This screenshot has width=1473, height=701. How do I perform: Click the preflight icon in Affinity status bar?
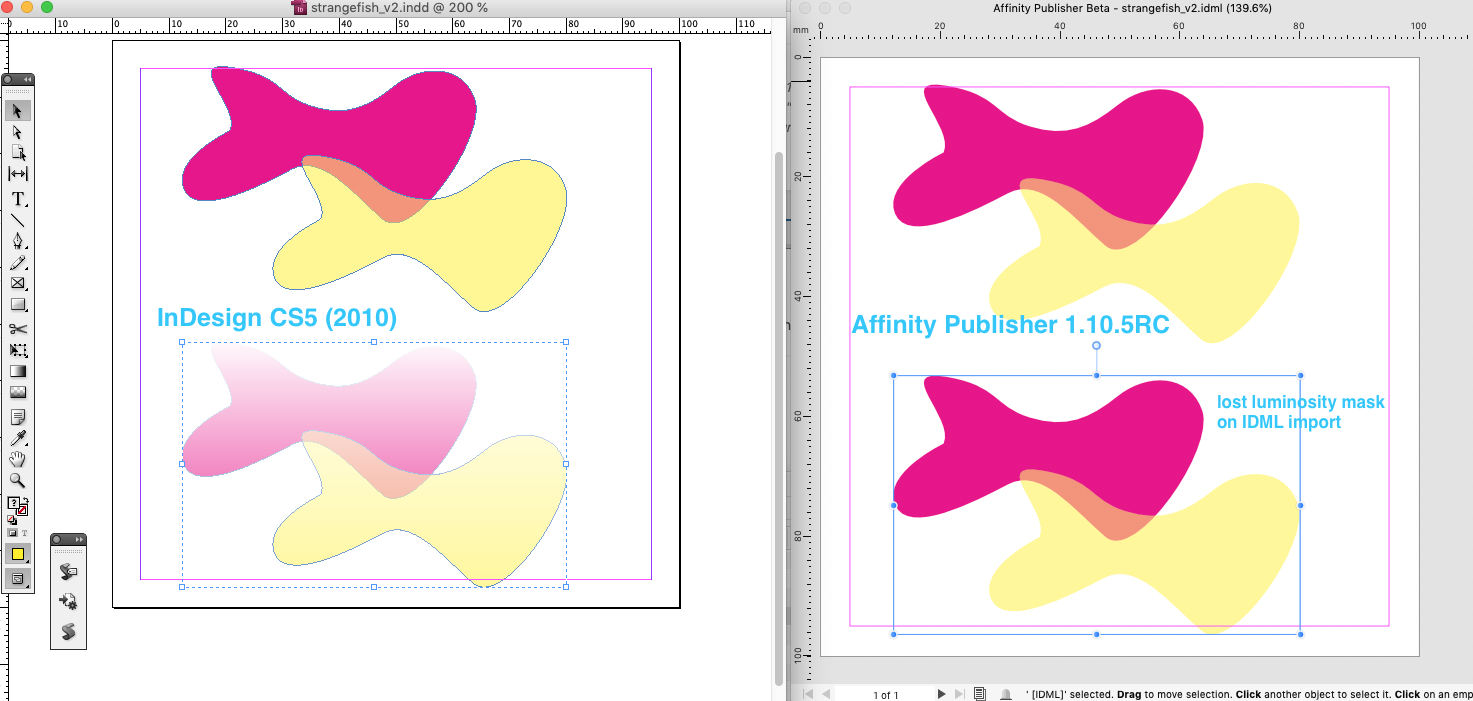(1006, 694)
